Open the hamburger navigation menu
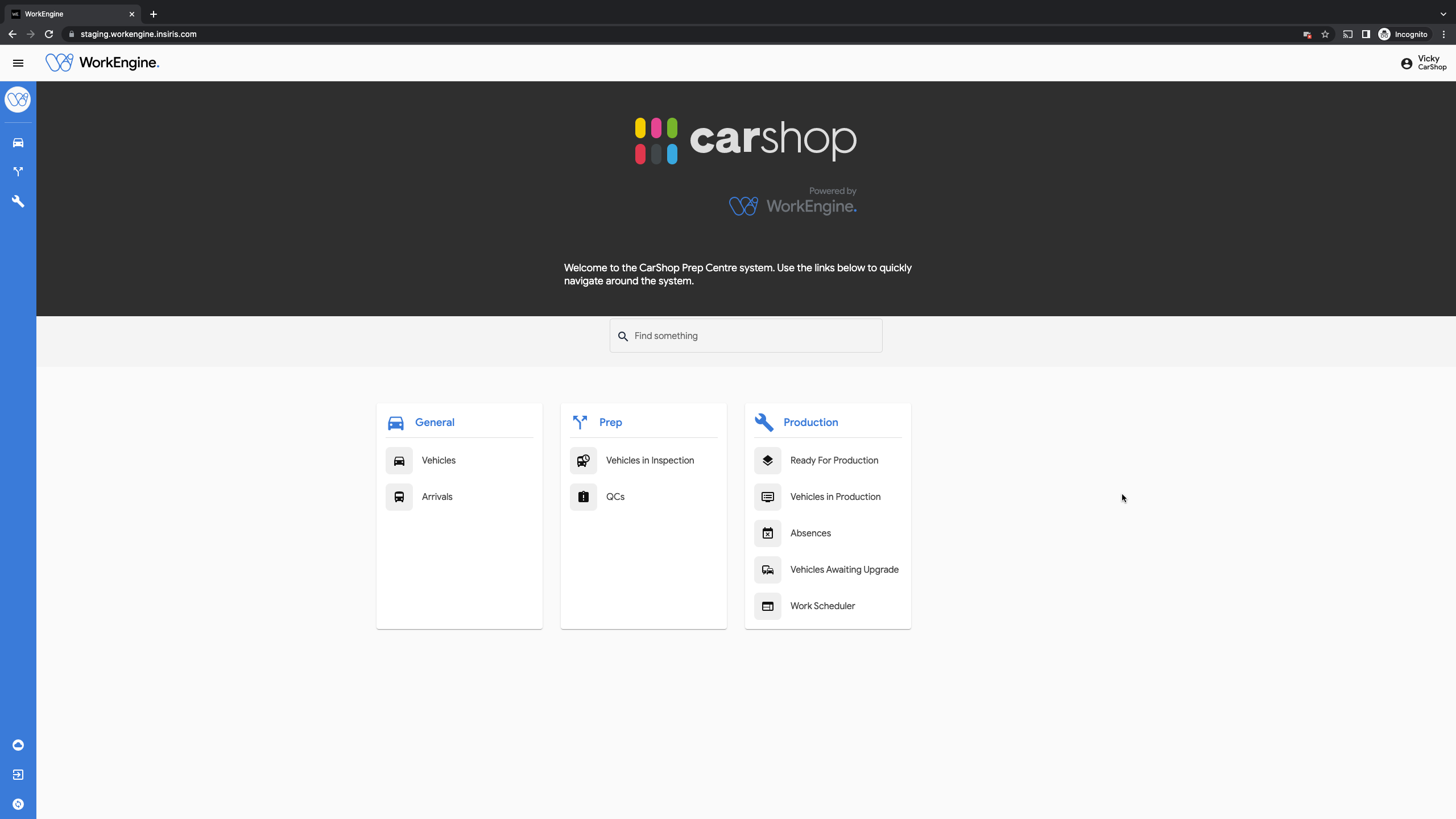 coord(18,63)
